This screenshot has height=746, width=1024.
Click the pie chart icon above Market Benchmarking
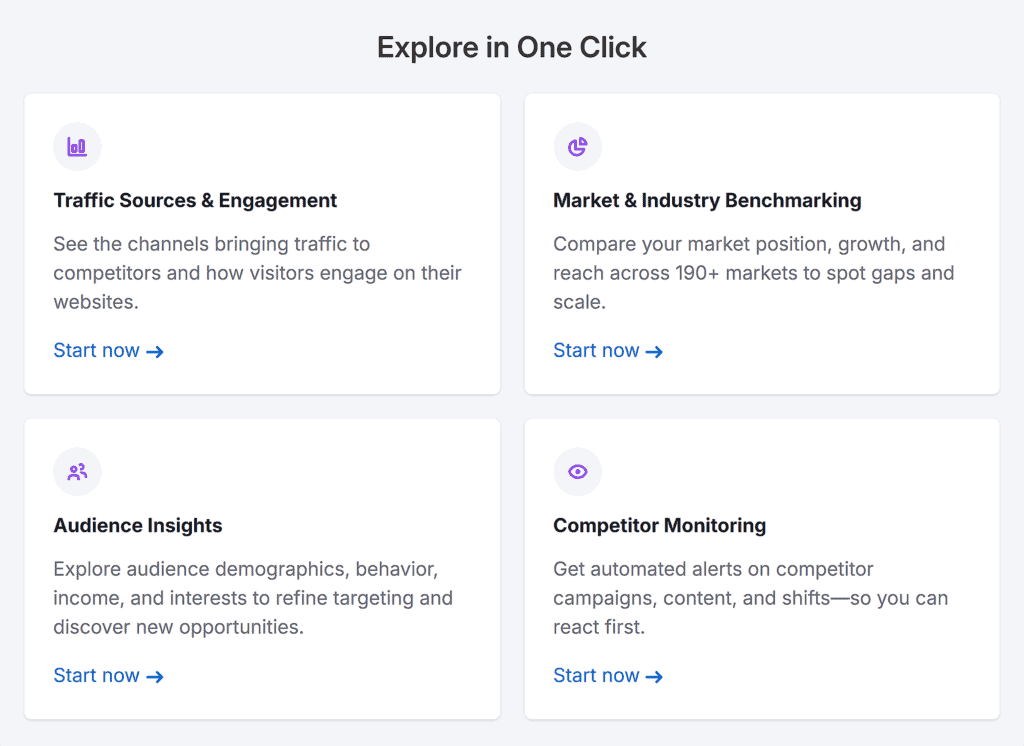tap(577, 146)
